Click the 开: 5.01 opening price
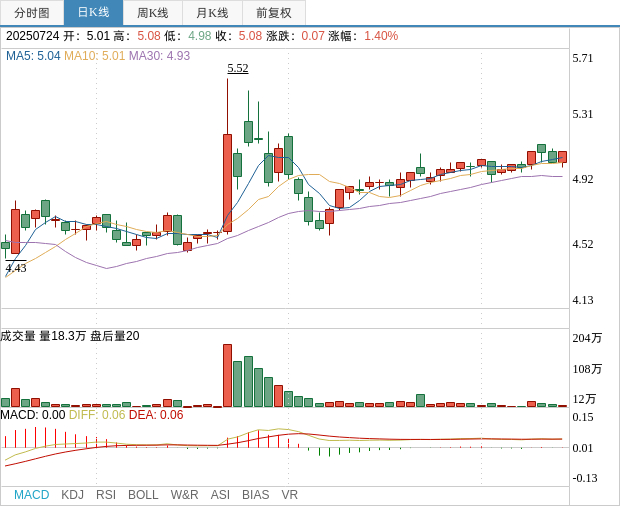The height and width of the screenshot is (506, 620). point(87,36)
